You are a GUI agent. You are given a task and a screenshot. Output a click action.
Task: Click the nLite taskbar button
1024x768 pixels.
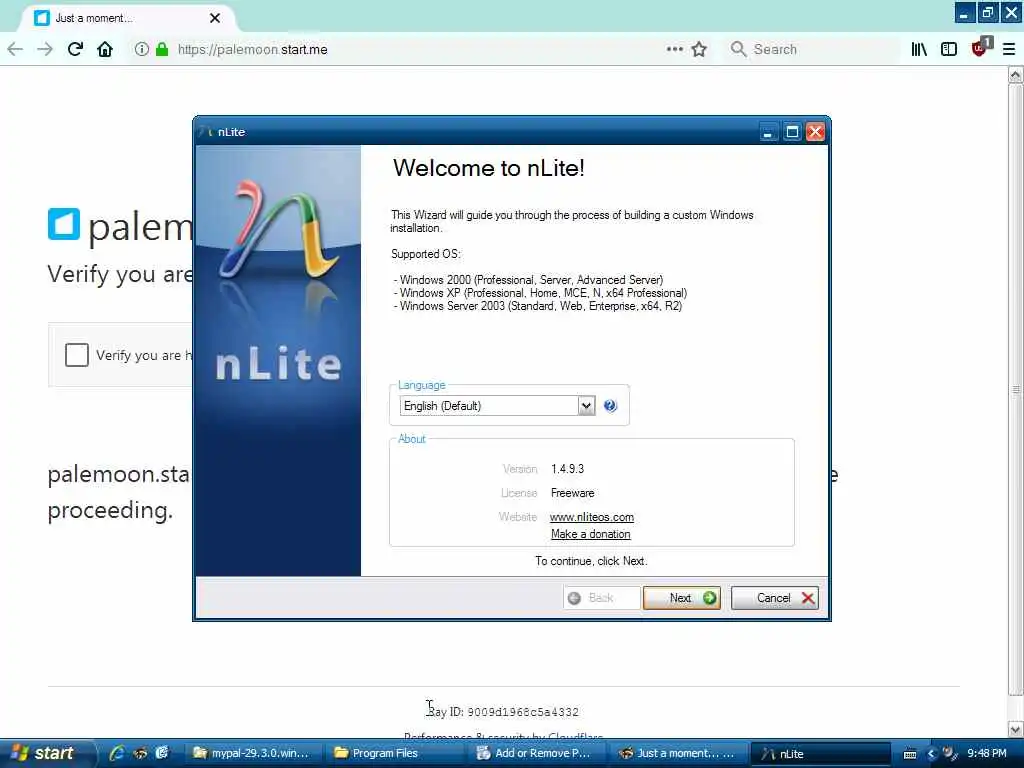point(820,753)
